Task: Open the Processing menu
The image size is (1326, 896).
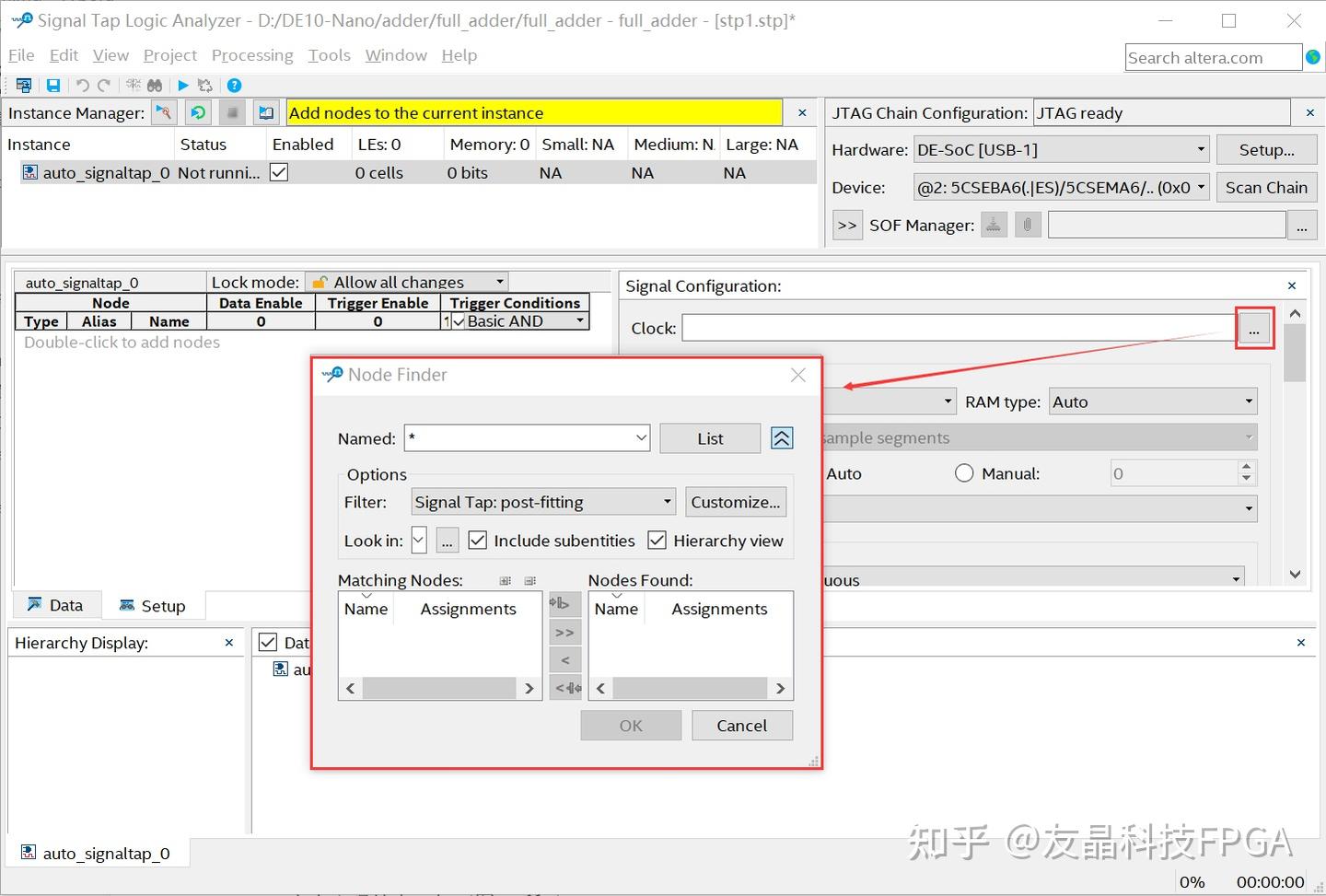Action: pos(252,55)
